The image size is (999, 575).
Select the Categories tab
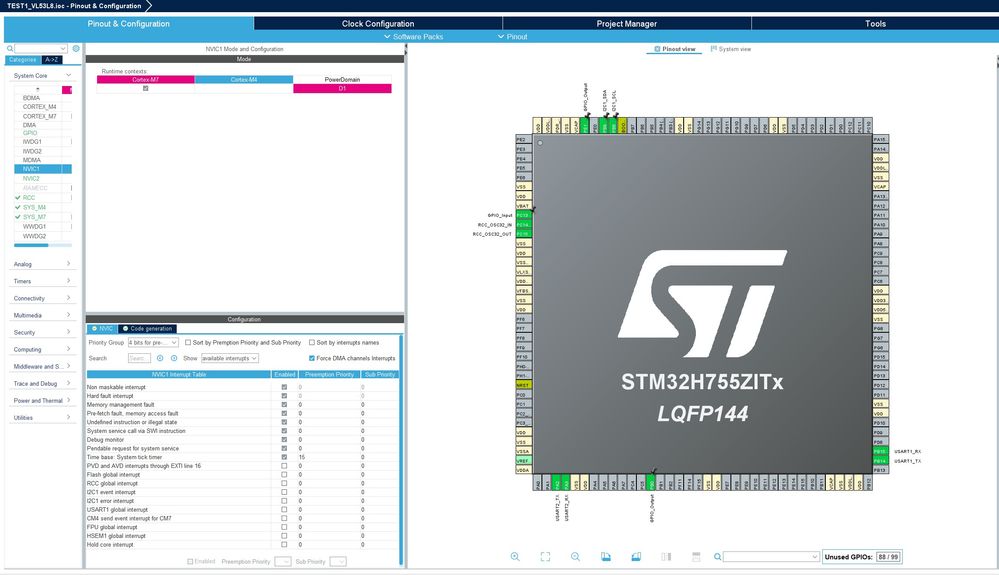pyautogui.click(x=24, y=60)
